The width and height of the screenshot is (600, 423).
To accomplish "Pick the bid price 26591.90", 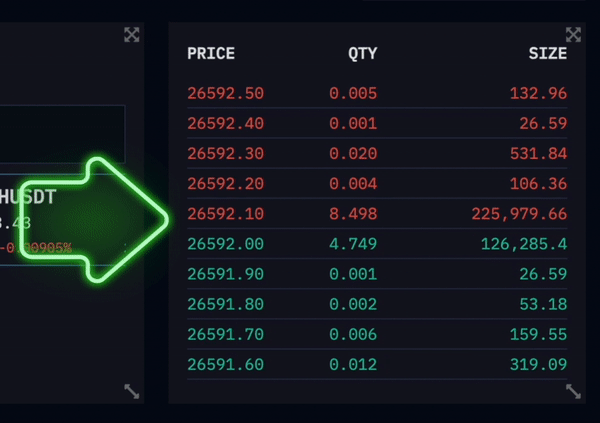I will coord(225,274).
